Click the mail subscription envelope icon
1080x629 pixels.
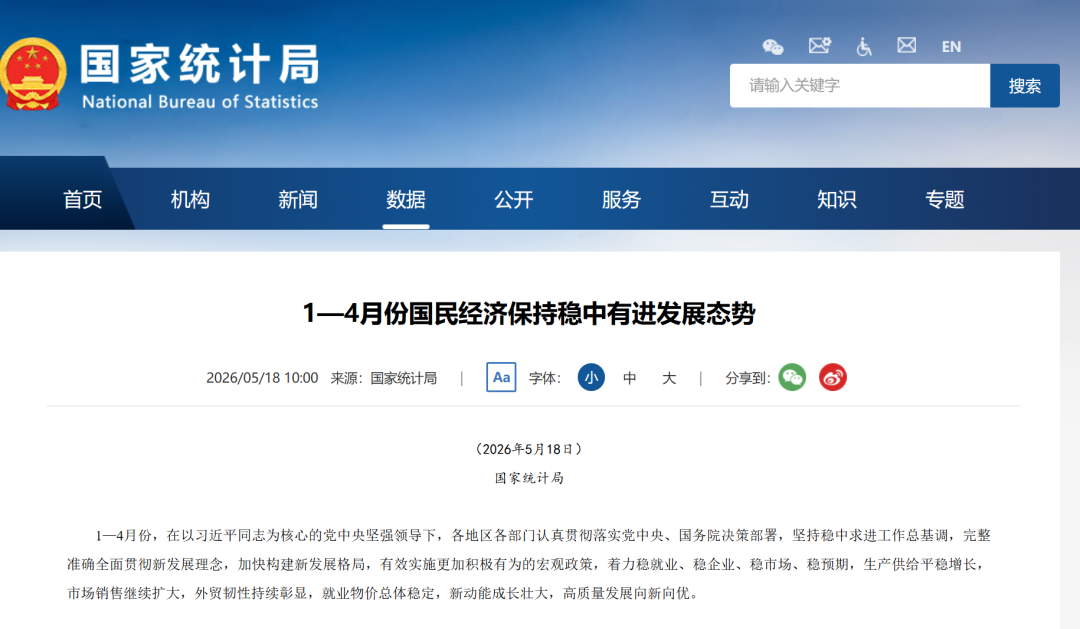820,46
